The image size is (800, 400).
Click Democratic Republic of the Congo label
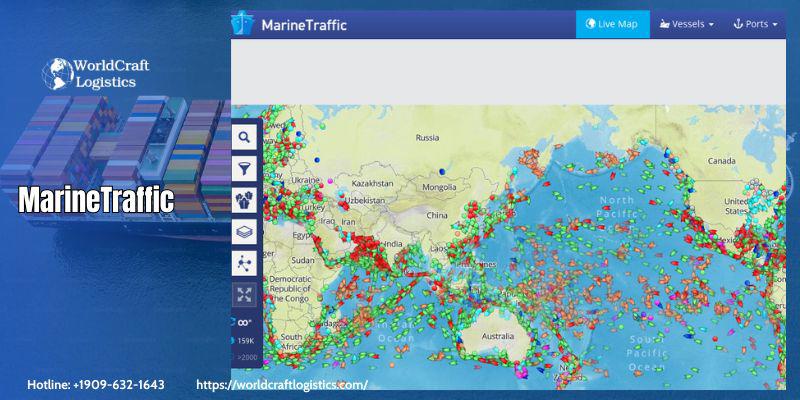click(290, 289)
